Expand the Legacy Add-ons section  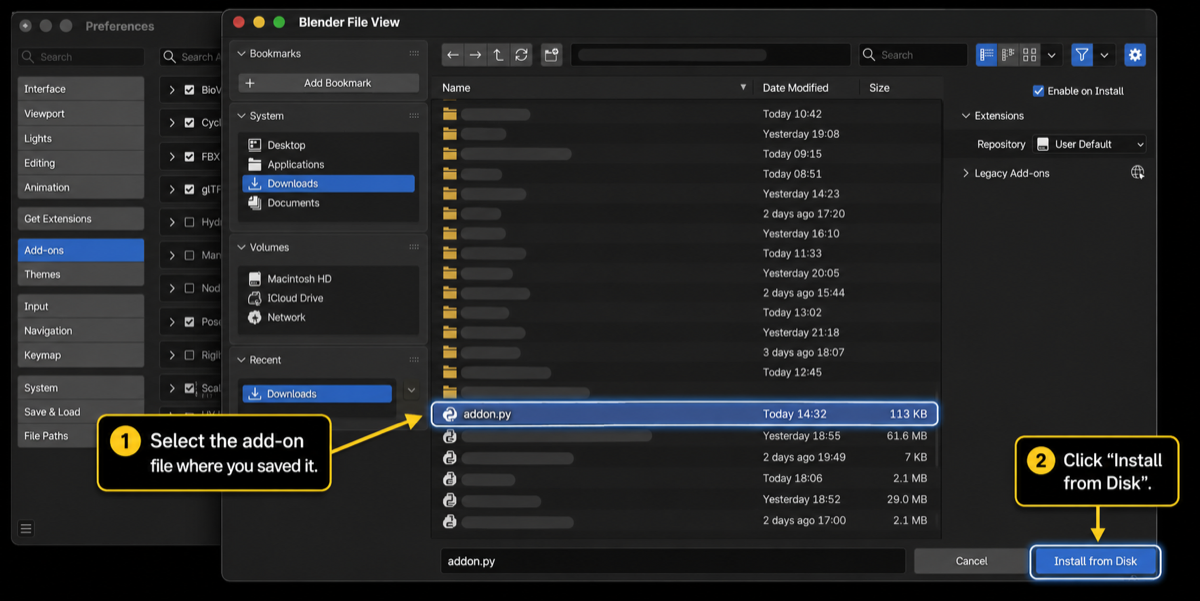point(966,174)
